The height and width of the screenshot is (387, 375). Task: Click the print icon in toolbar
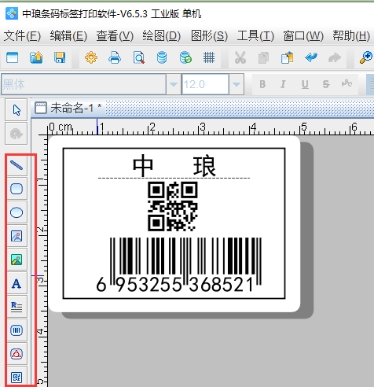click(114, 58)
